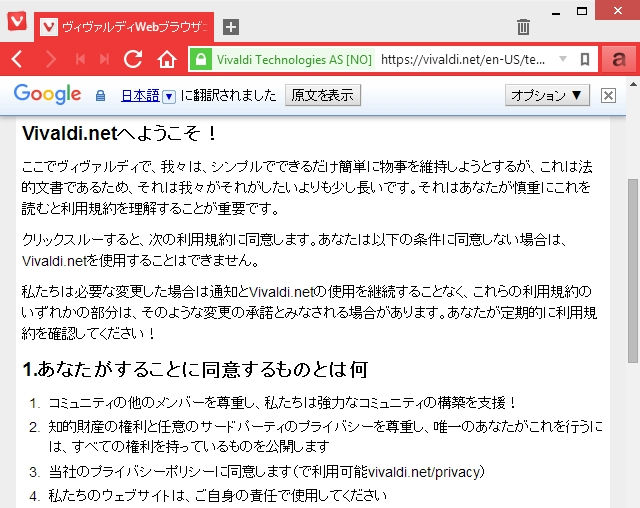Click the vivaldi.net/privacy text

pyautogui.click(x=424, y=472)
